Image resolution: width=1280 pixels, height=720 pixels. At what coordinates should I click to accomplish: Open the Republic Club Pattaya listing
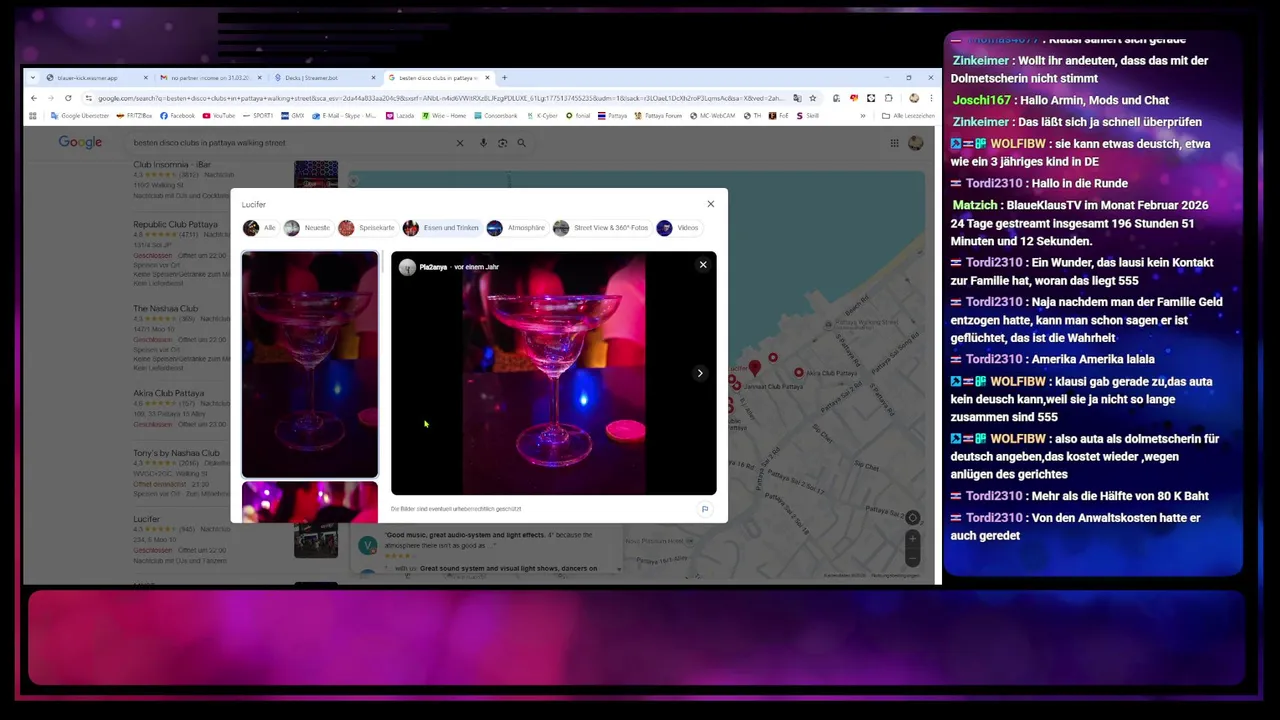pos(175,225)
